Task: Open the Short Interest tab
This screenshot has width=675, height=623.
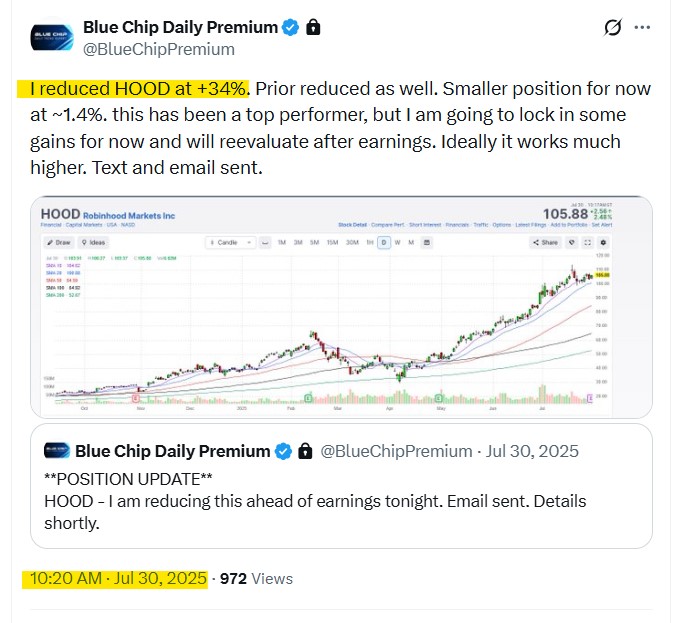Action: (433, 226)
